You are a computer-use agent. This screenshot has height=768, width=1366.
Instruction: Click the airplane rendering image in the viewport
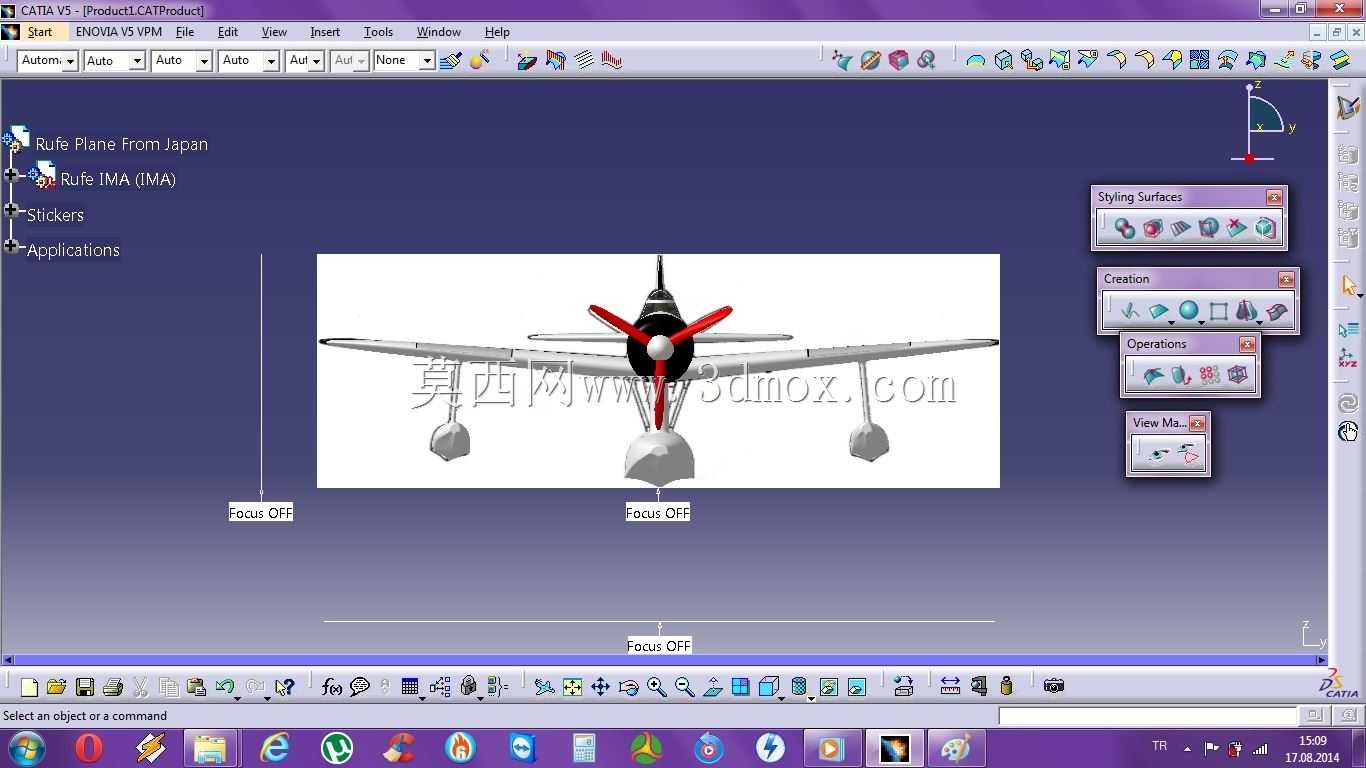658,371
